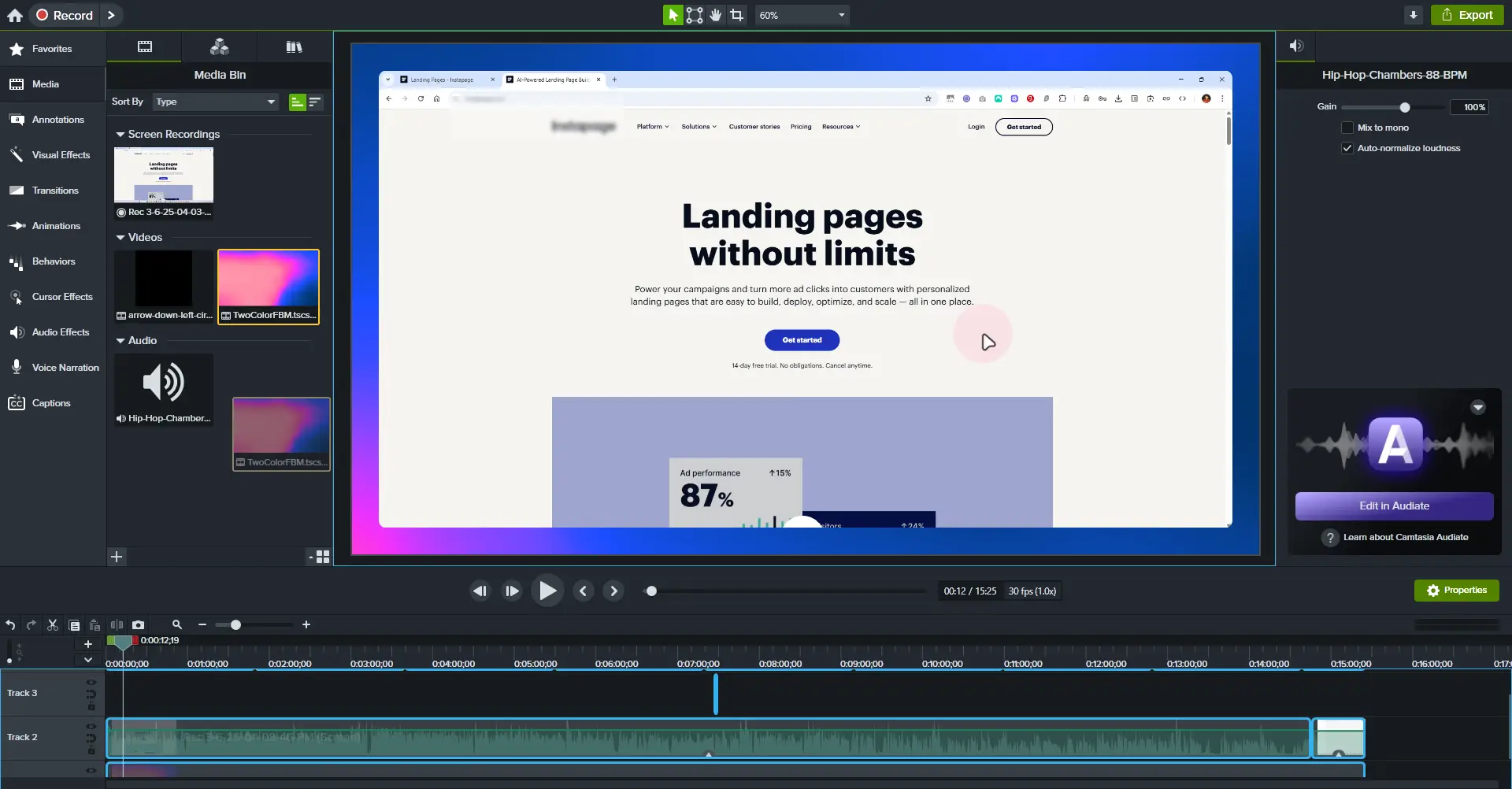Open the Transitions panel
This screenshot has width=1512, height=789.
coord(54,191)
